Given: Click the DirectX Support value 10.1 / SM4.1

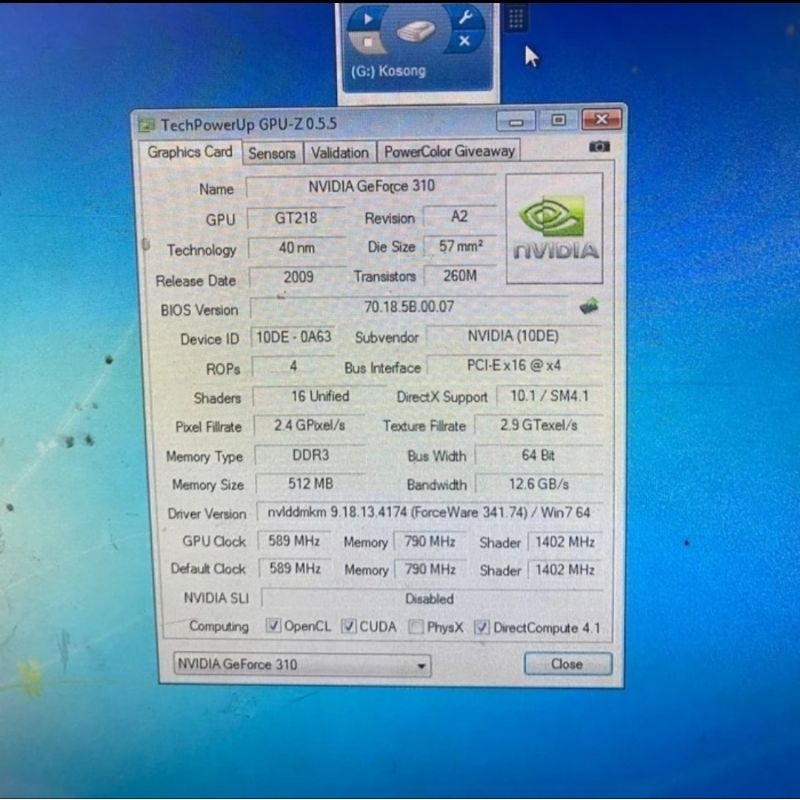Looking at the screenshot, I should (549, 396).
